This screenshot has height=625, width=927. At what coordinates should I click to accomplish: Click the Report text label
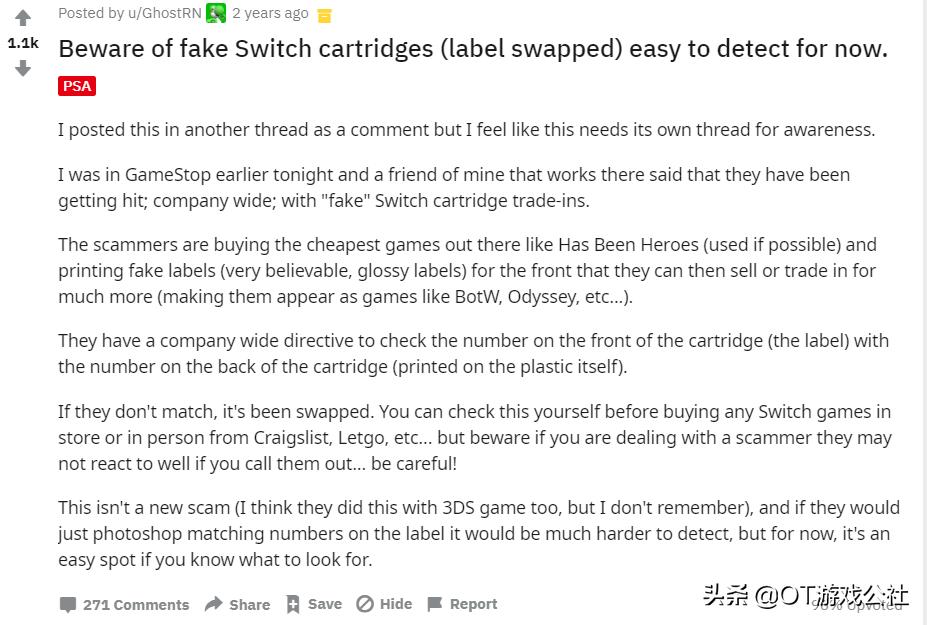coord(473,604)
